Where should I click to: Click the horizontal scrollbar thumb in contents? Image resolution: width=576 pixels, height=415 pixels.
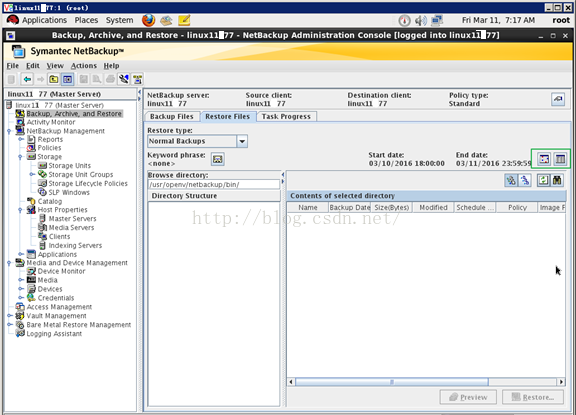pyautogui.click(x=392, y=382)
